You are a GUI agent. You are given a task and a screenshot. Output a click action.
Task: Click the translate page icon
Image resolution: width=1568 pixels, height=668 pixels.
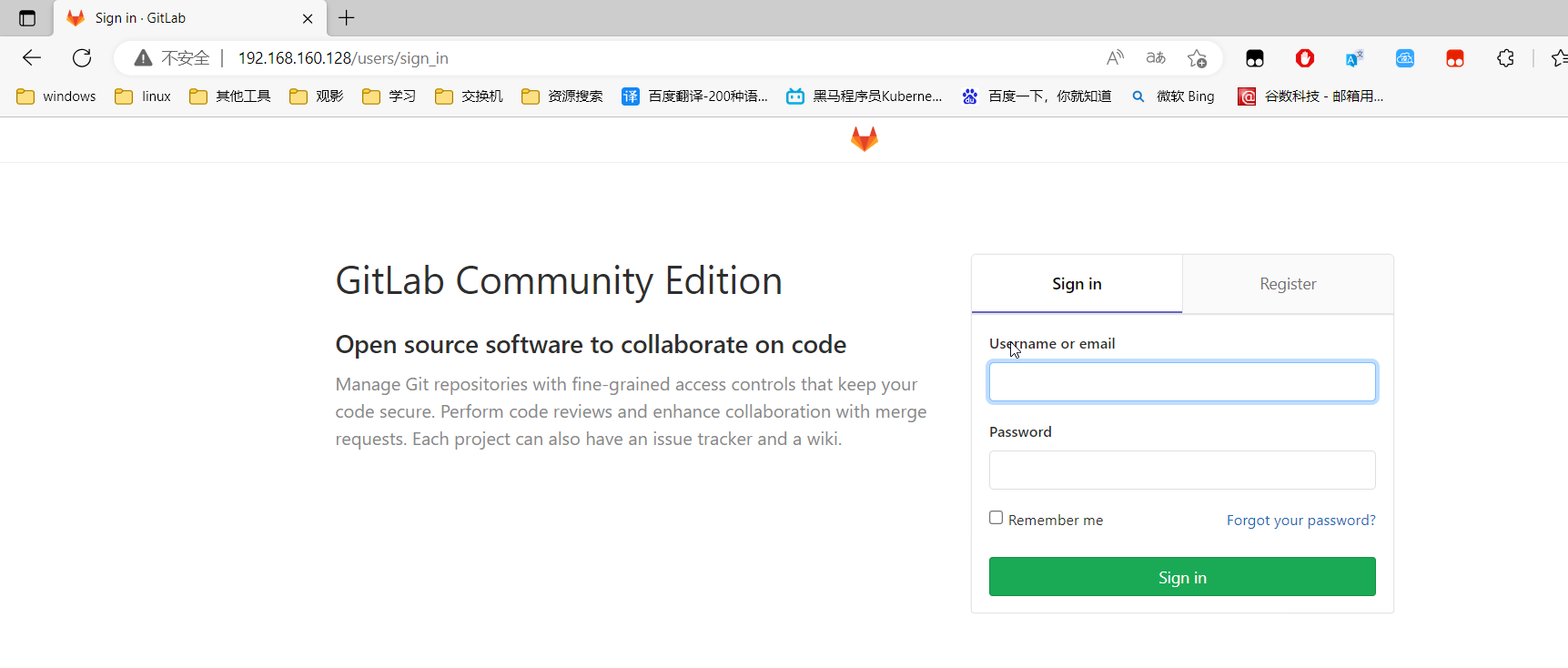(x=1156, y=58)
